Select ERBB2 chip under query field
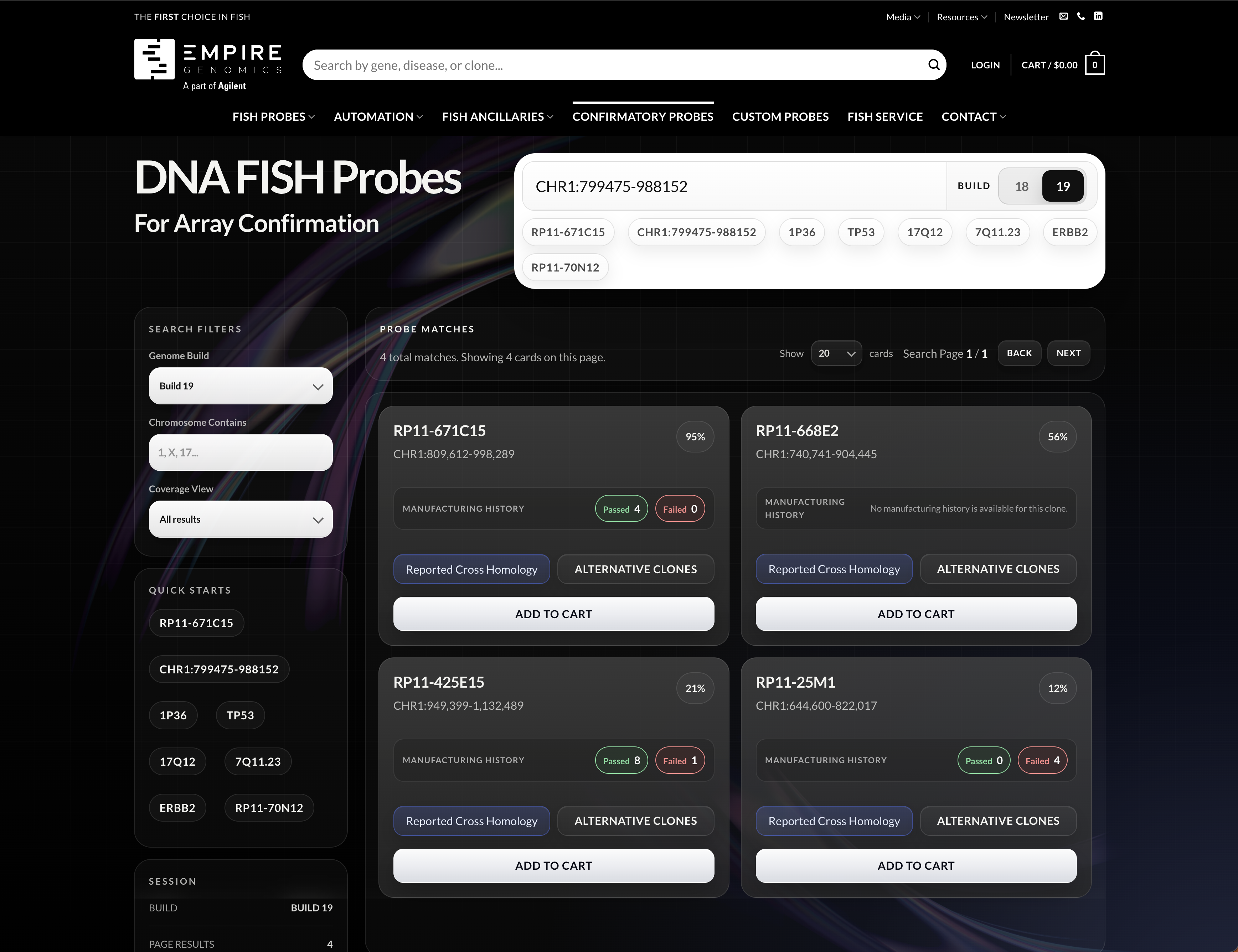Viewport: 1238px width, 952px height. point(1070,232)
